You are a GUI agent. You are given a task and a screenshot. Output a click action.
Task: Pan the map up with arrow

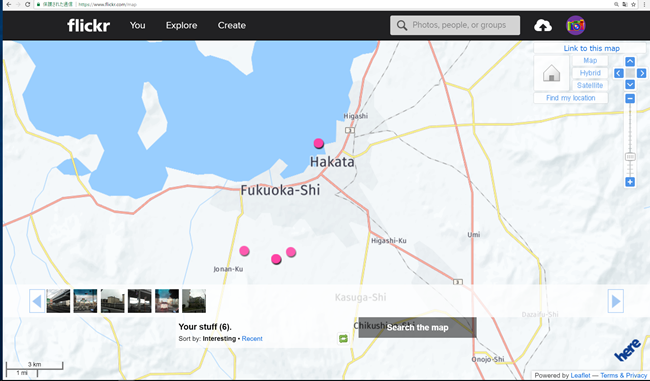[x=630, y=62]
